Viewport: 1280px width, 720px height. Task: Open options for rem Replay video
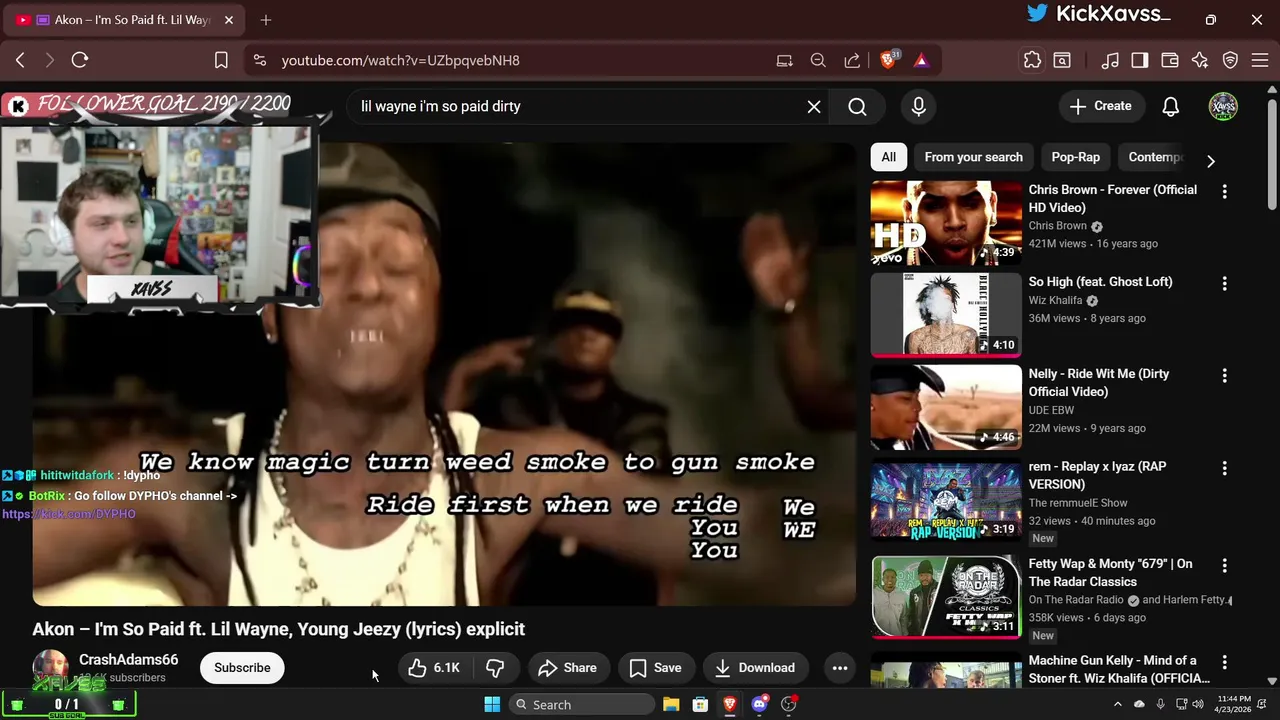tap(1224, 468)
